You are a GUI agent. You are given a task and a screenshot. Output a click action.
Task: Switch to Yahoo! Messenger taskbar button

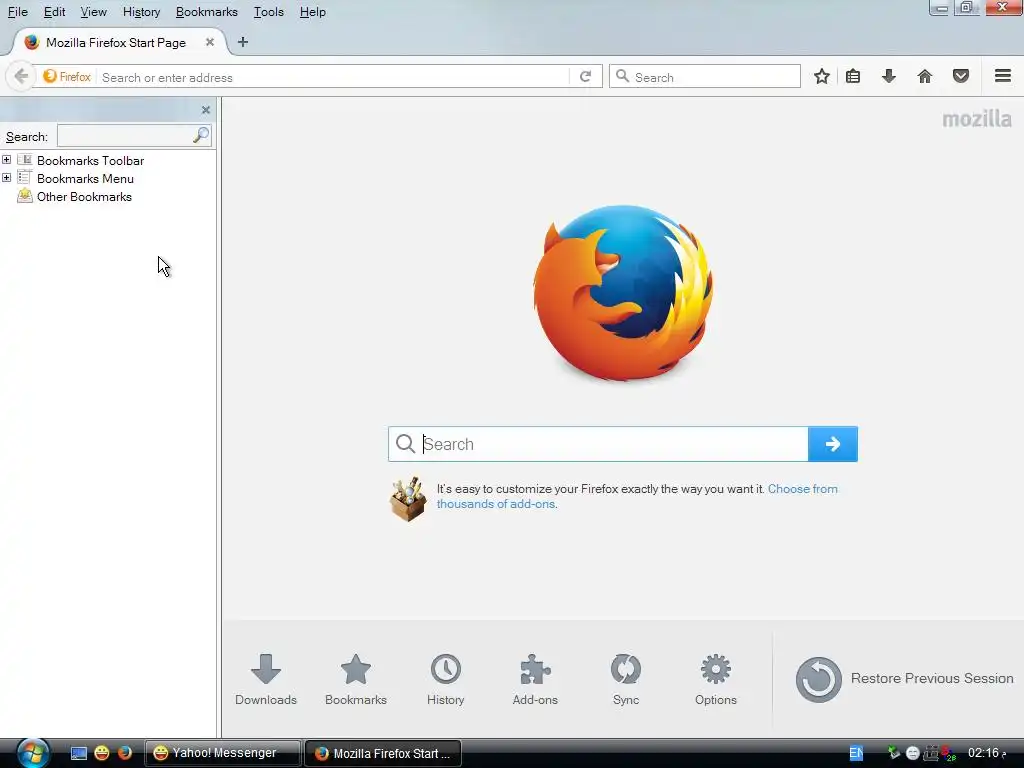222,753
